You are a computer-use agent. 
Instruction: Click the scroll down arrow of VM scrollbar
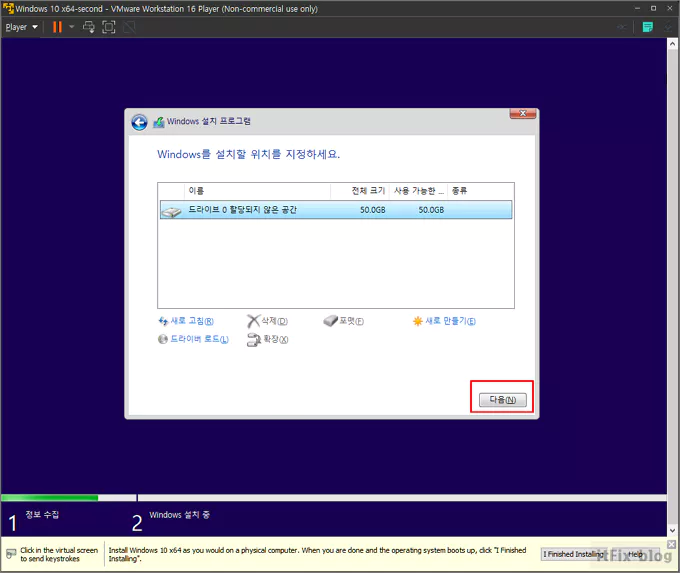(x=672, y=530)
